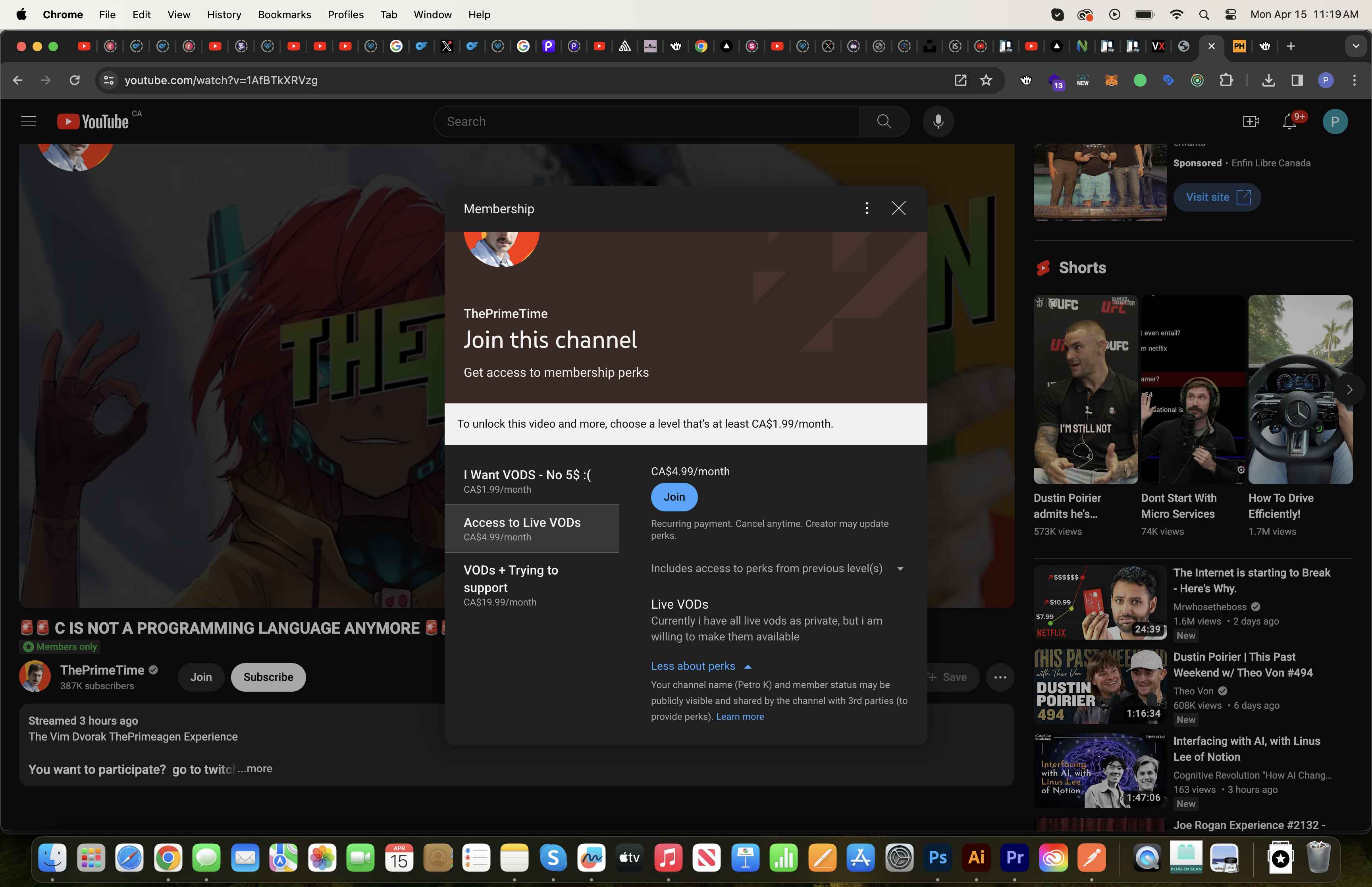Click the blue Join button in dialog
The width and height of the screenshot is (1372, 887).
674,497
